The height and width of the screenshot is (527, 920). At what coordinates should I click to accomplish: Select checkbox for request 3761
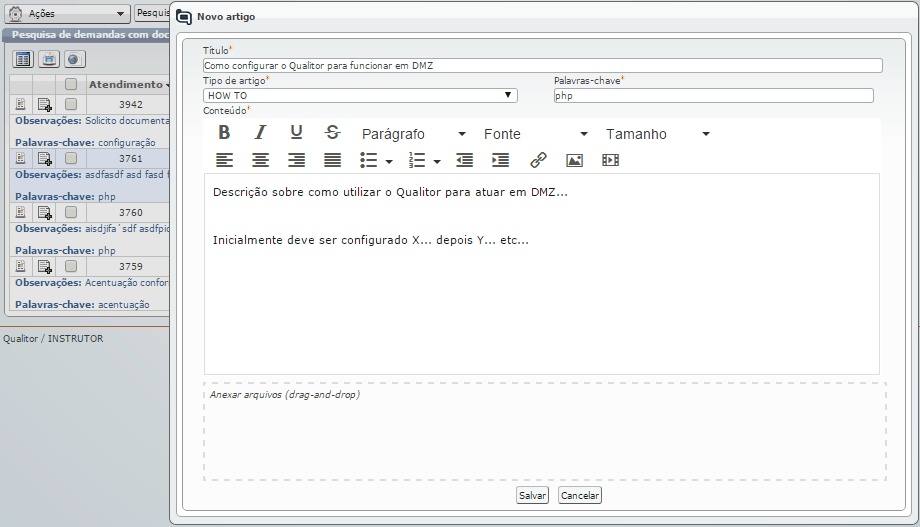(x=71, y=158)
